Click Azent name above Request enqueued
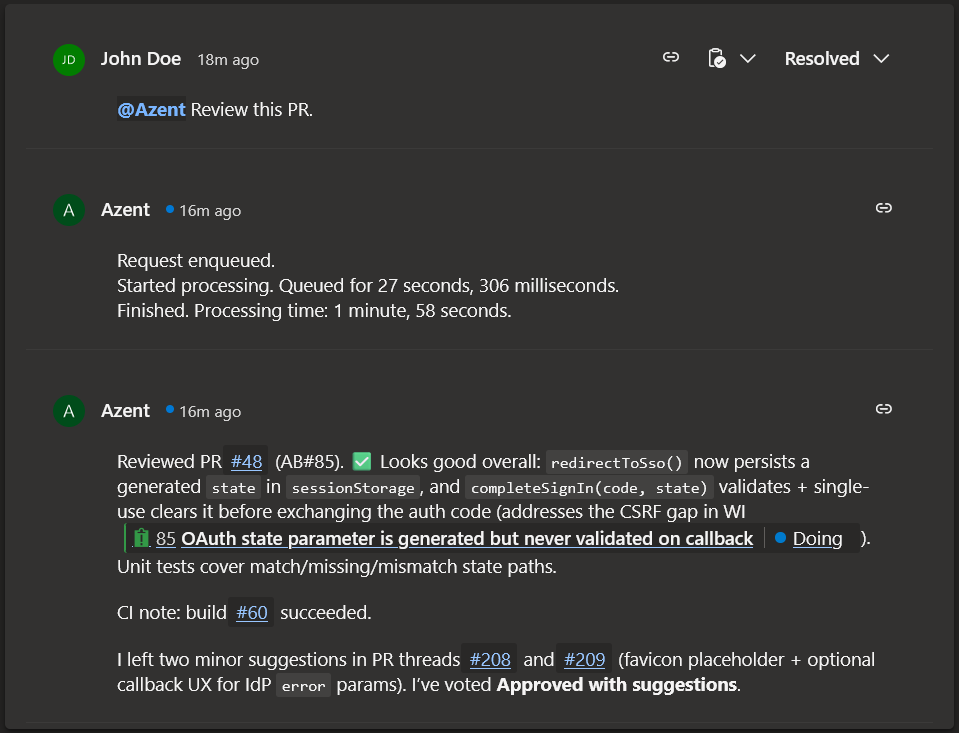The width and height of the screenshot is (959, 733). [x=125, y=210]
